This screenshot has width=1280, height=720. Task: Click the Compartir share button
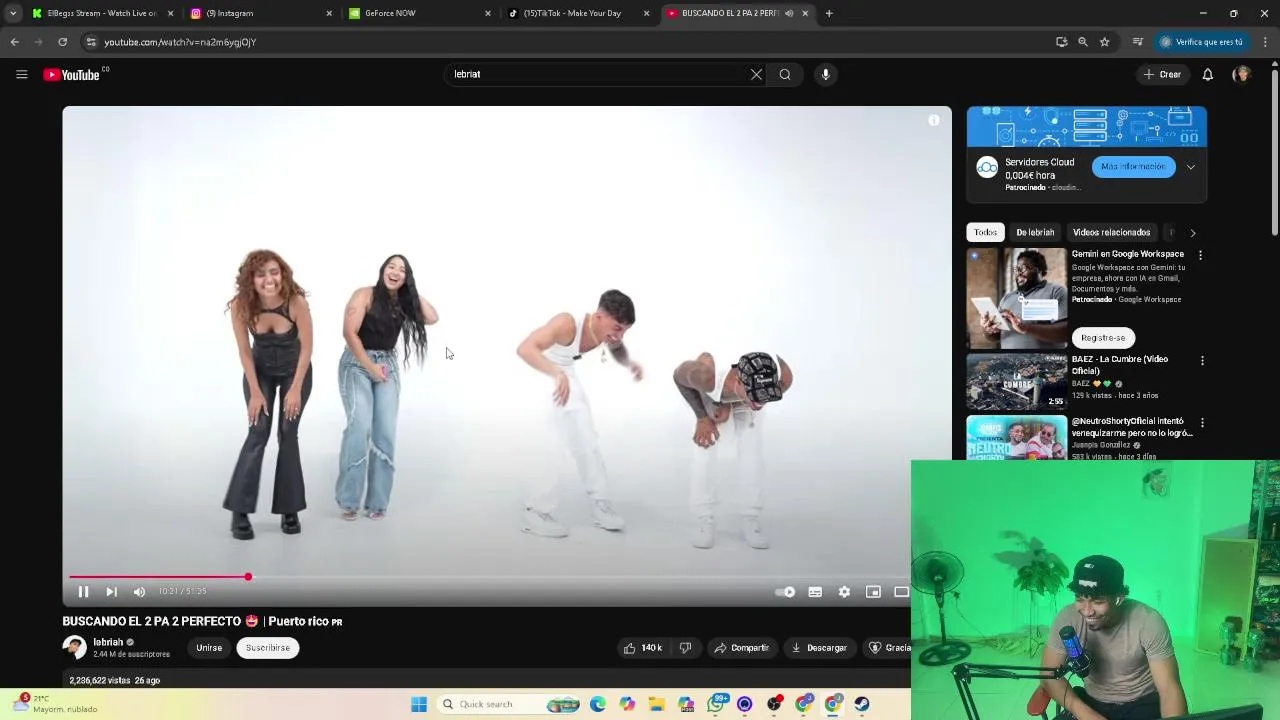(741, 648)
